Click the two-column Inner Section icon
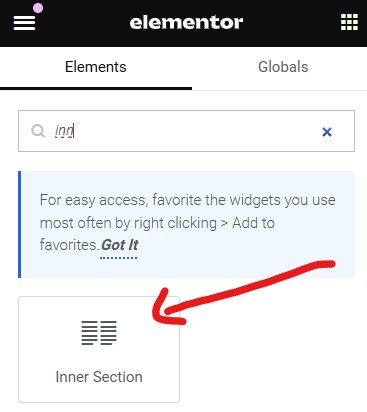367x412 pixels. coord(99,333)
